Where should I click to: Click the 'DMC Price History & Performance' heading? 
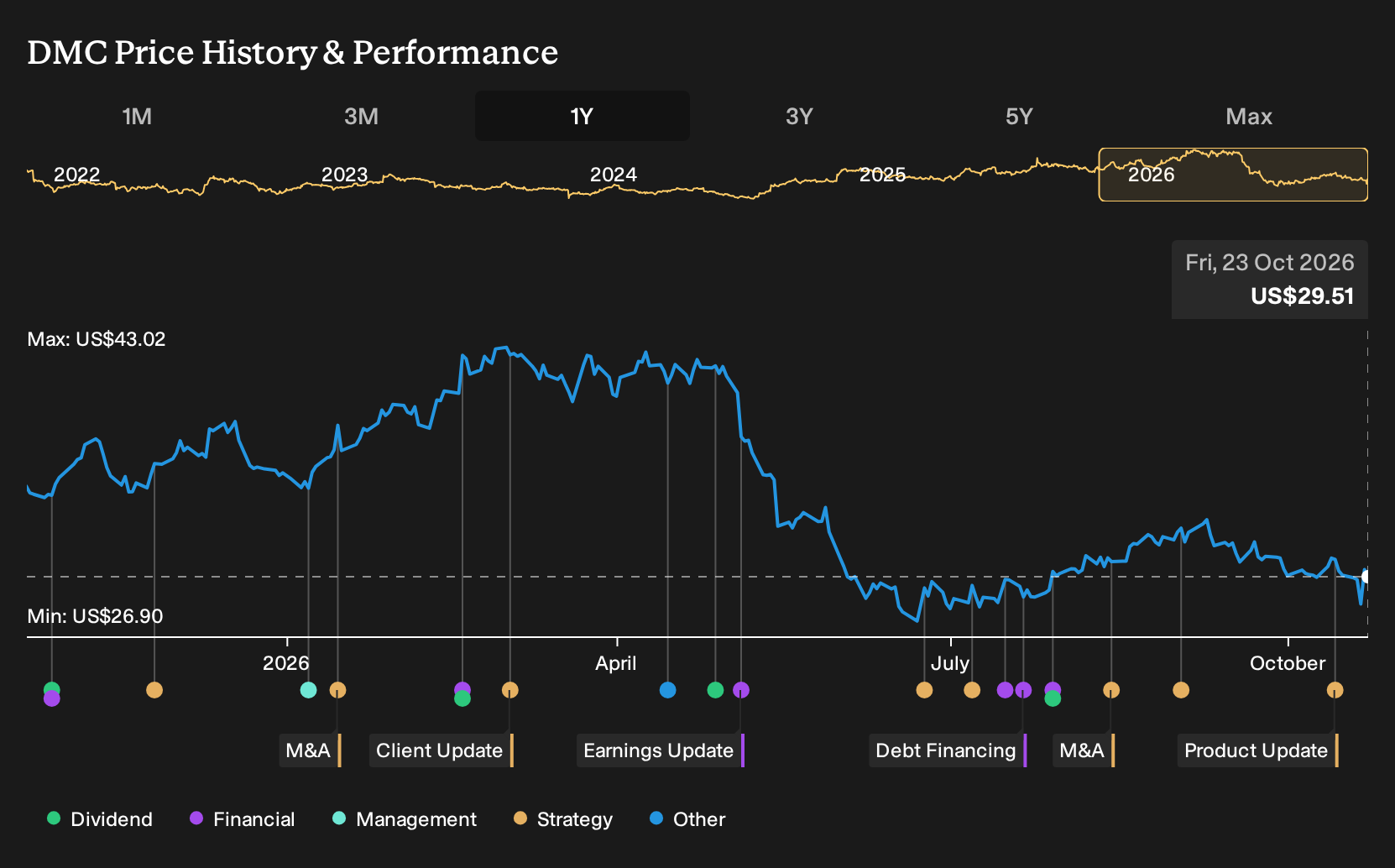click(293, 52)
